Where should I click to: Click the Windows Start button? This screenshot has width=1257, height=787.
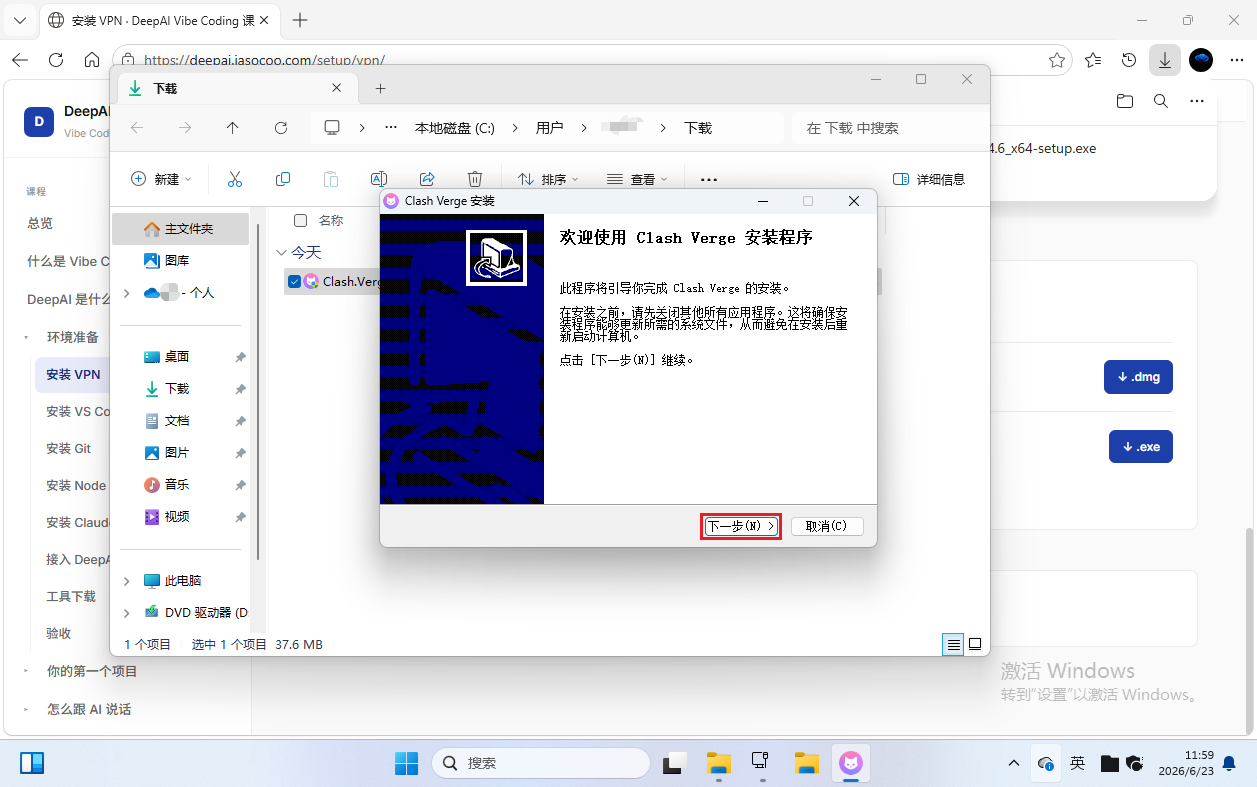406,763
